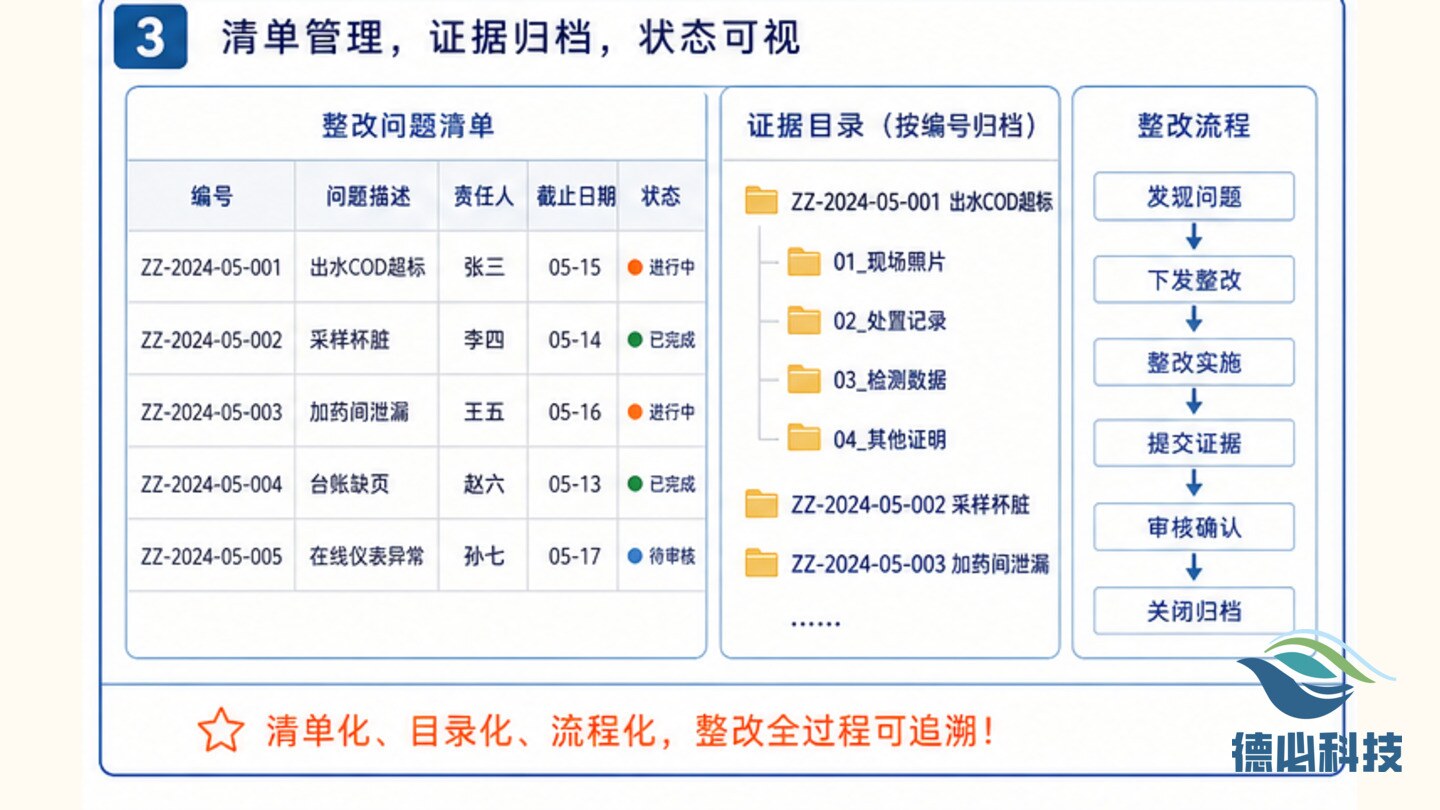Click the 待审核 status label
1440x810 pixels.
click(x=672, y=556)
